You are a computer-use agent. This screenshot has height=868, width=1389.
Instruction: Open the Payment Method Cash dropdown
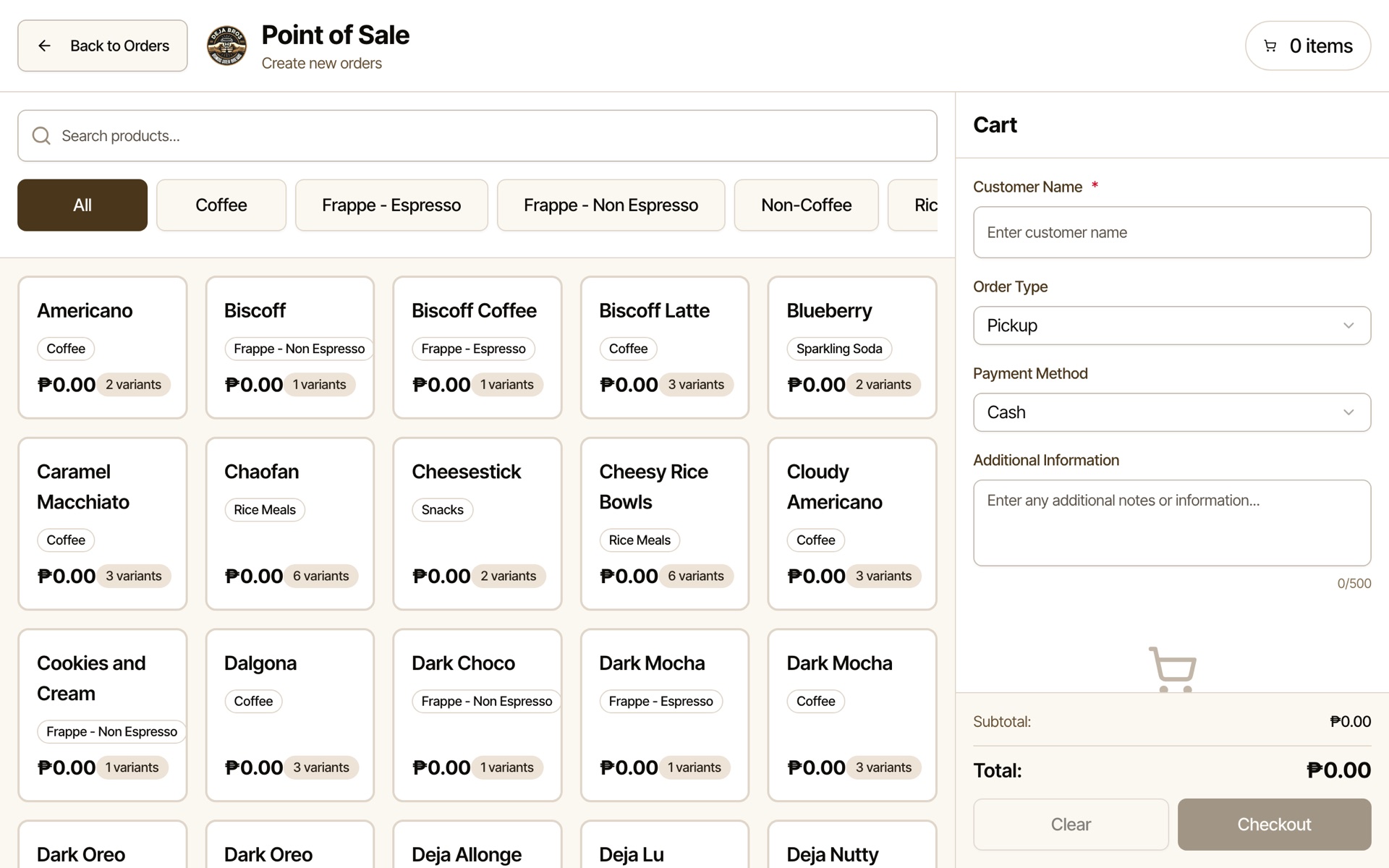pos(1172,412)
